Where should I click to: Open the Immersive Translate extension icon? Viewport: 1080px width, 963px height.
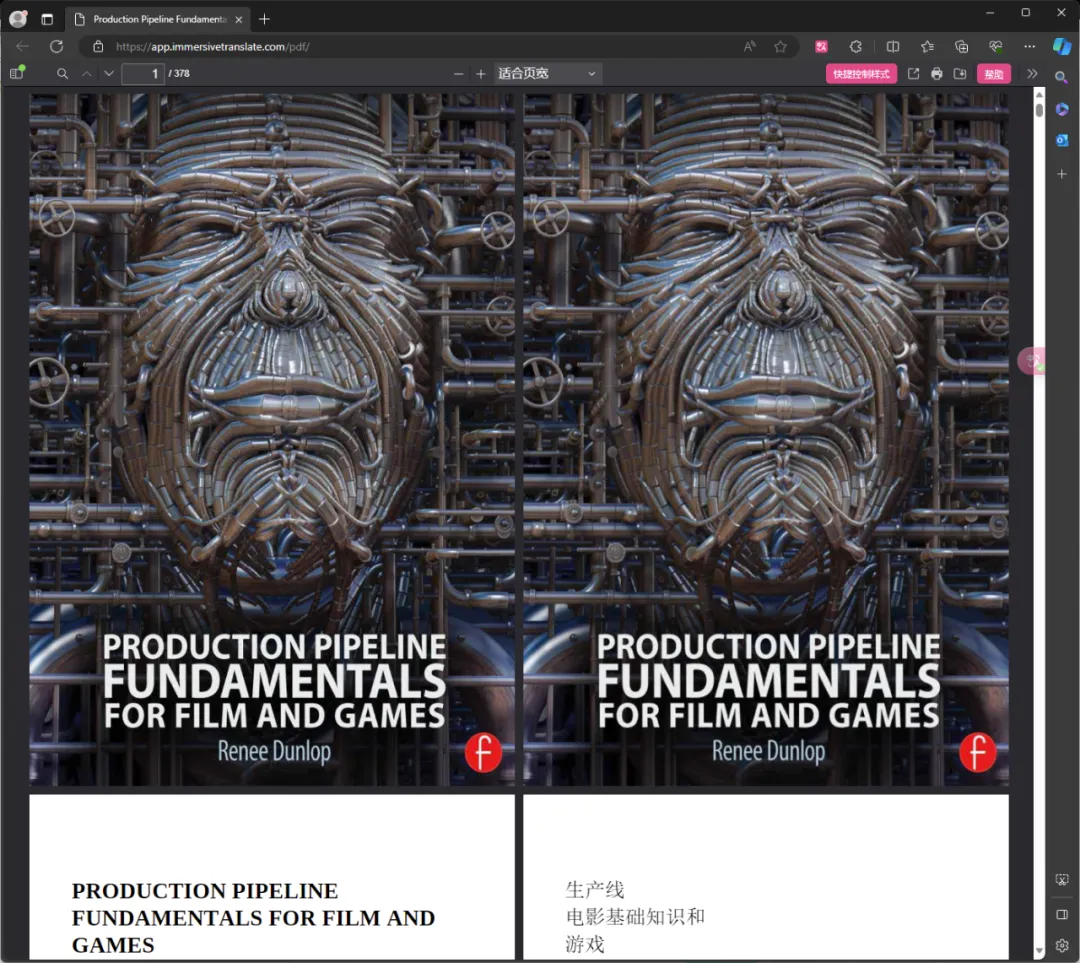pos(821,46)
